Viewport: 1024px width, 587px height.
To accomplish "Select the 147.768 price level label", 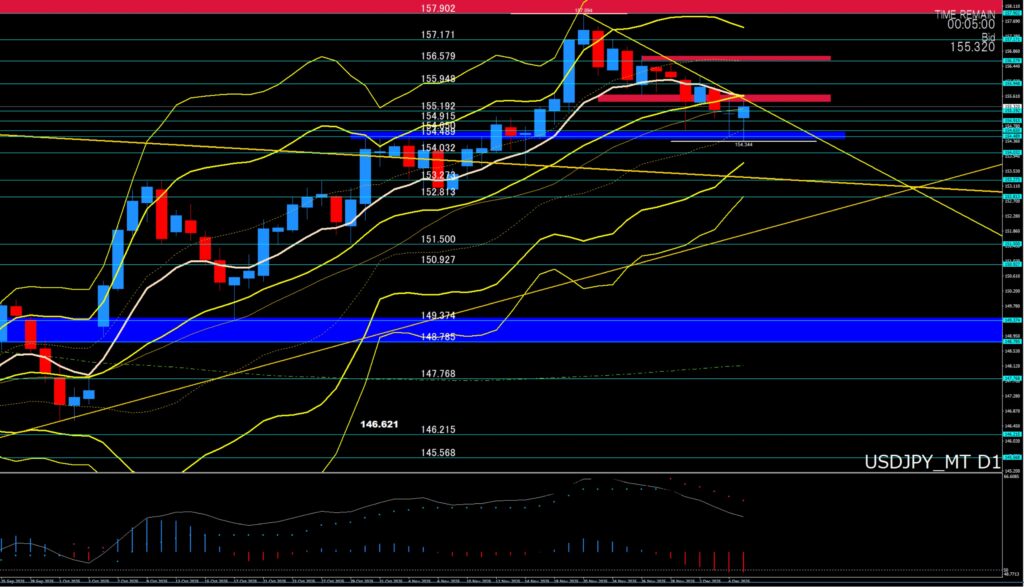I will (438, 373).
